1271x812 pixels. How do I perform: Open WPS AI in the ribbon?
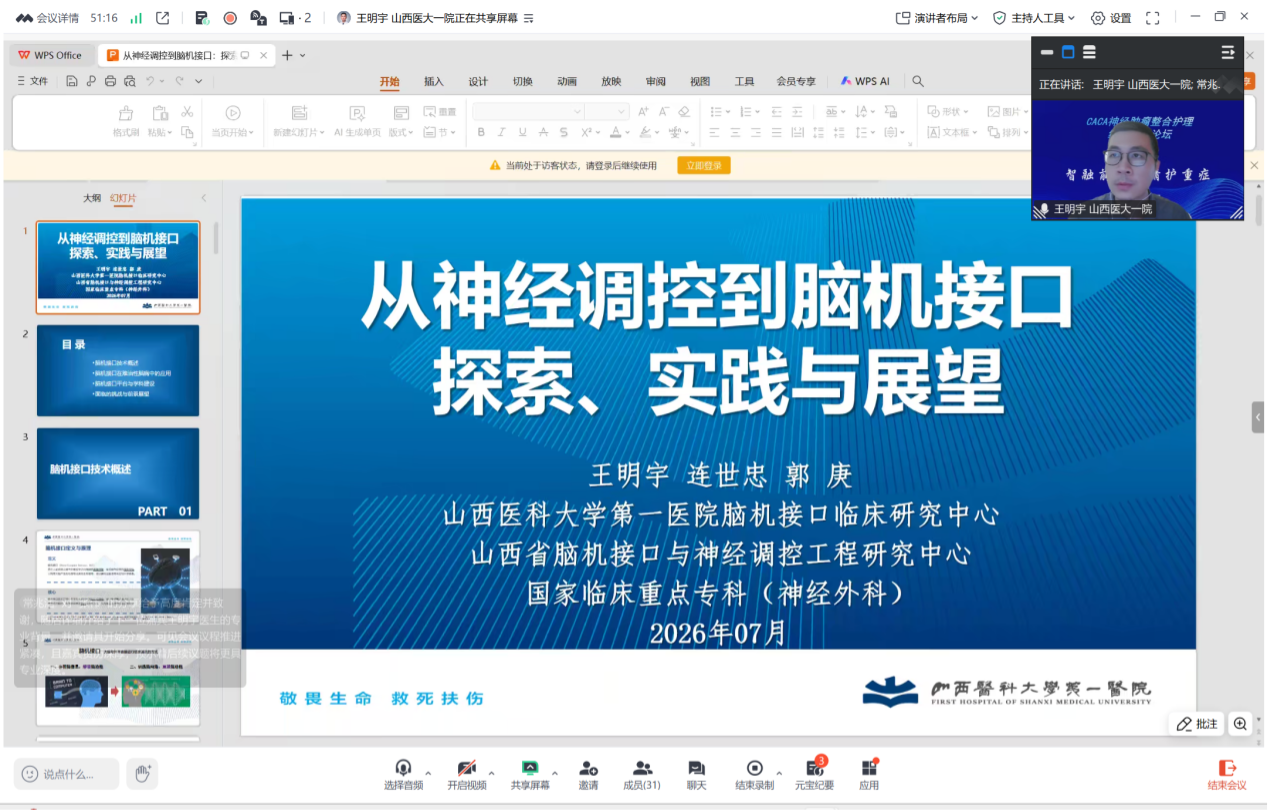865,81
